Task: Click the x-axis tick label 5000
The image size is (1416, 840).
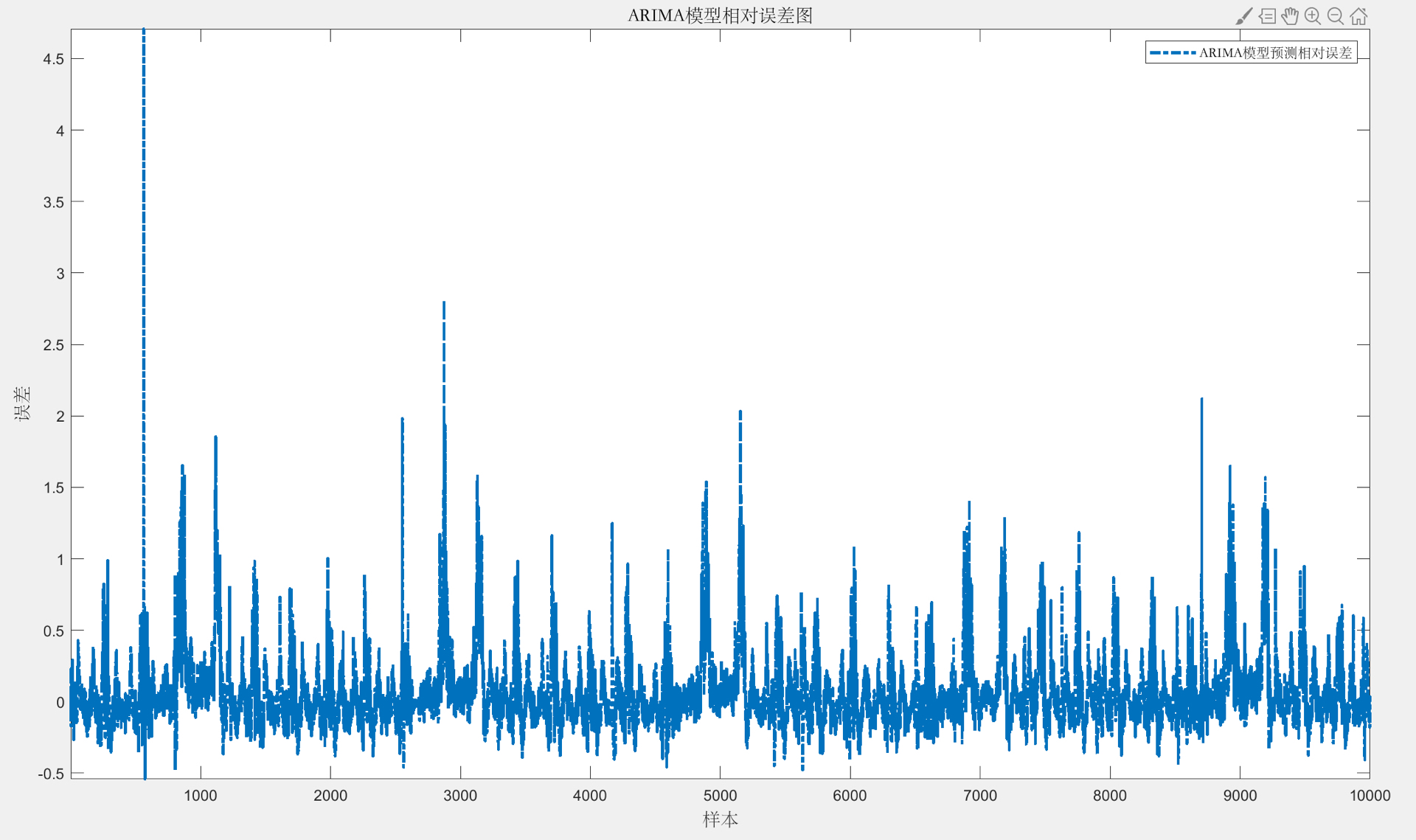Action: [x=720, y=796]
